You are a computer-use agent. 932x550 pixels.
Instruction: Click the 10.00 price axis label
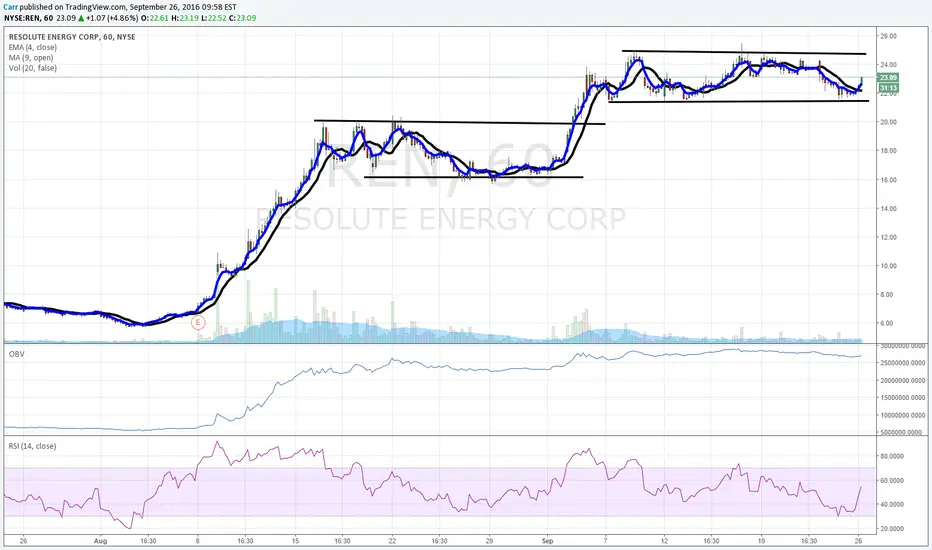click(x=888, y=266)
